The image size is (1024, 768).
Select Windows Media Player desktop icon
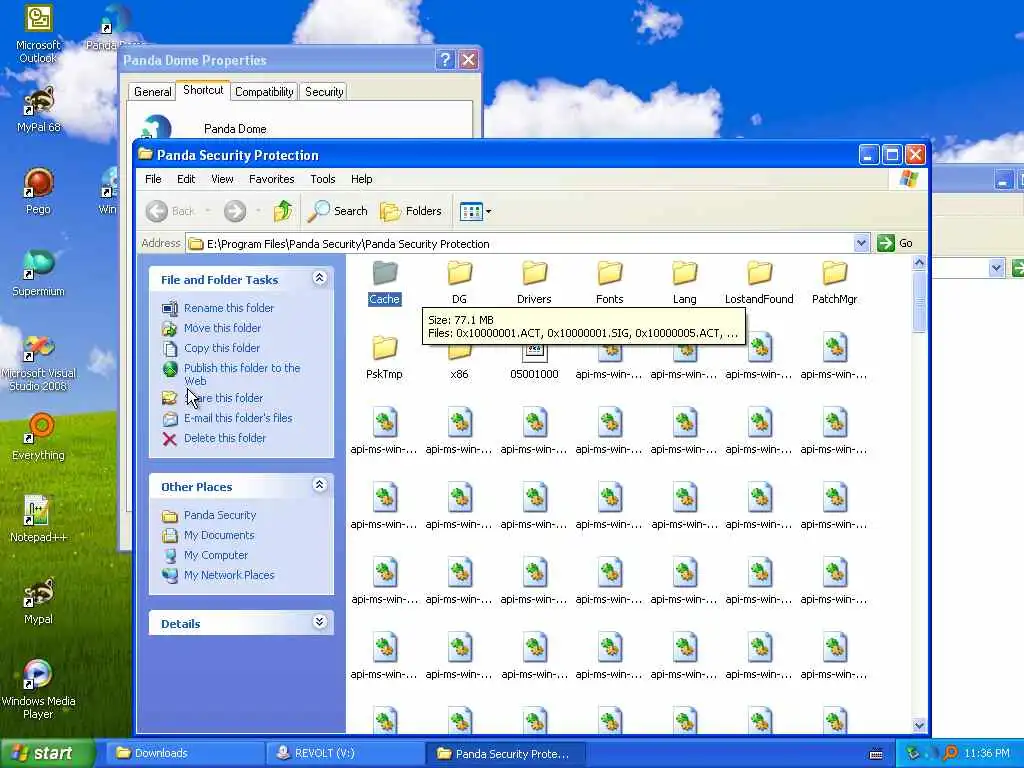tap(38, 689)
